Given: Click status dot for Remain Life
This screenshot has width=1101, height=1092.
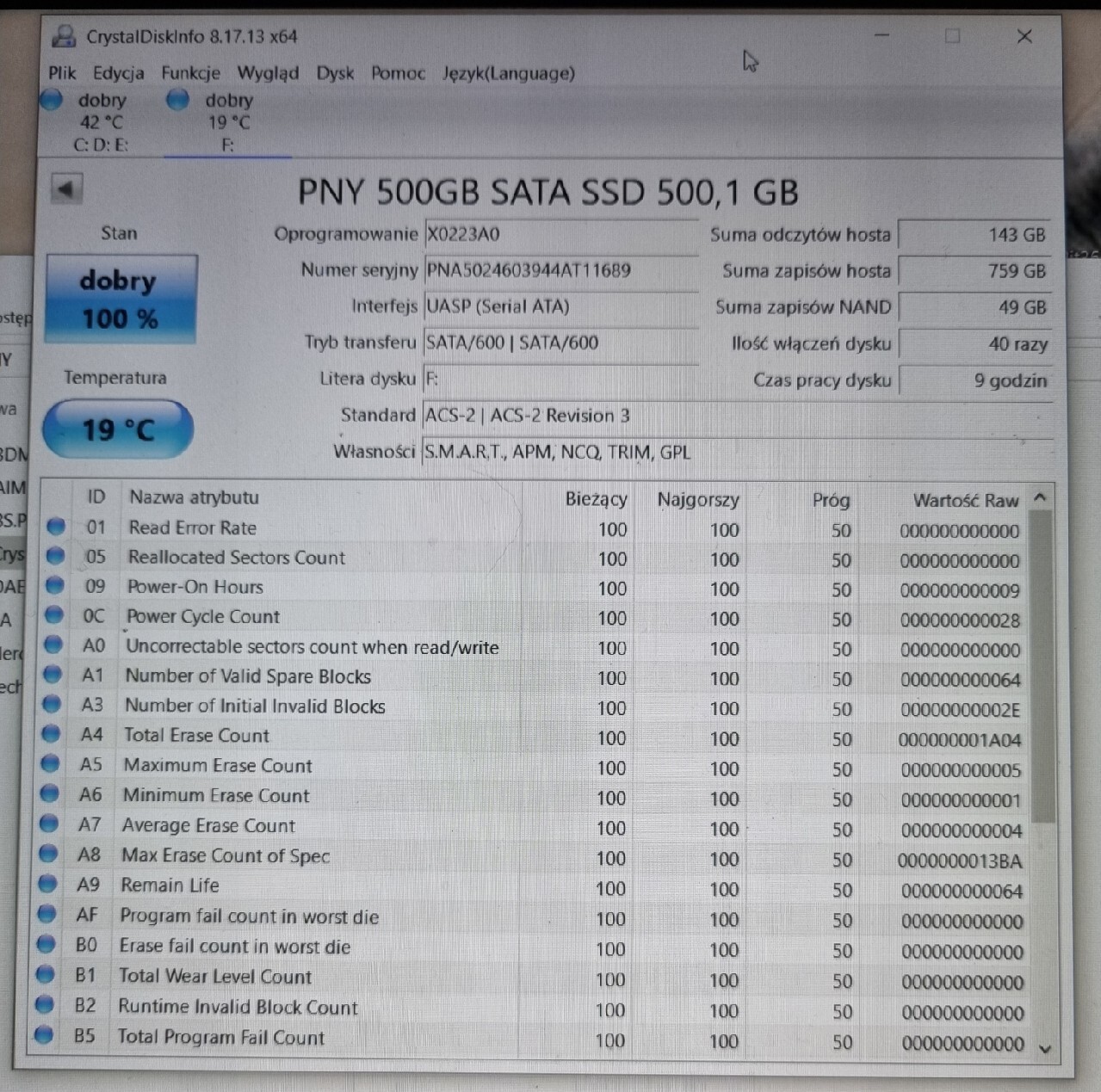Looking at the screenshot, I should click(x=47, y=884).
